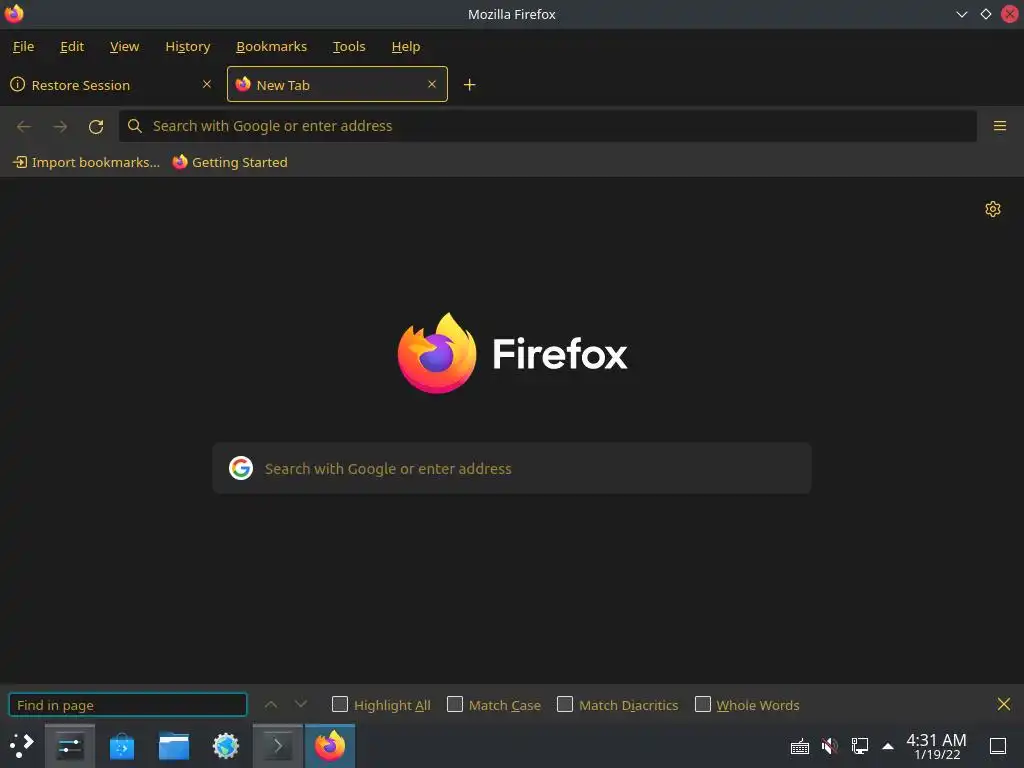Open the Tools menu

click(349, 46)
